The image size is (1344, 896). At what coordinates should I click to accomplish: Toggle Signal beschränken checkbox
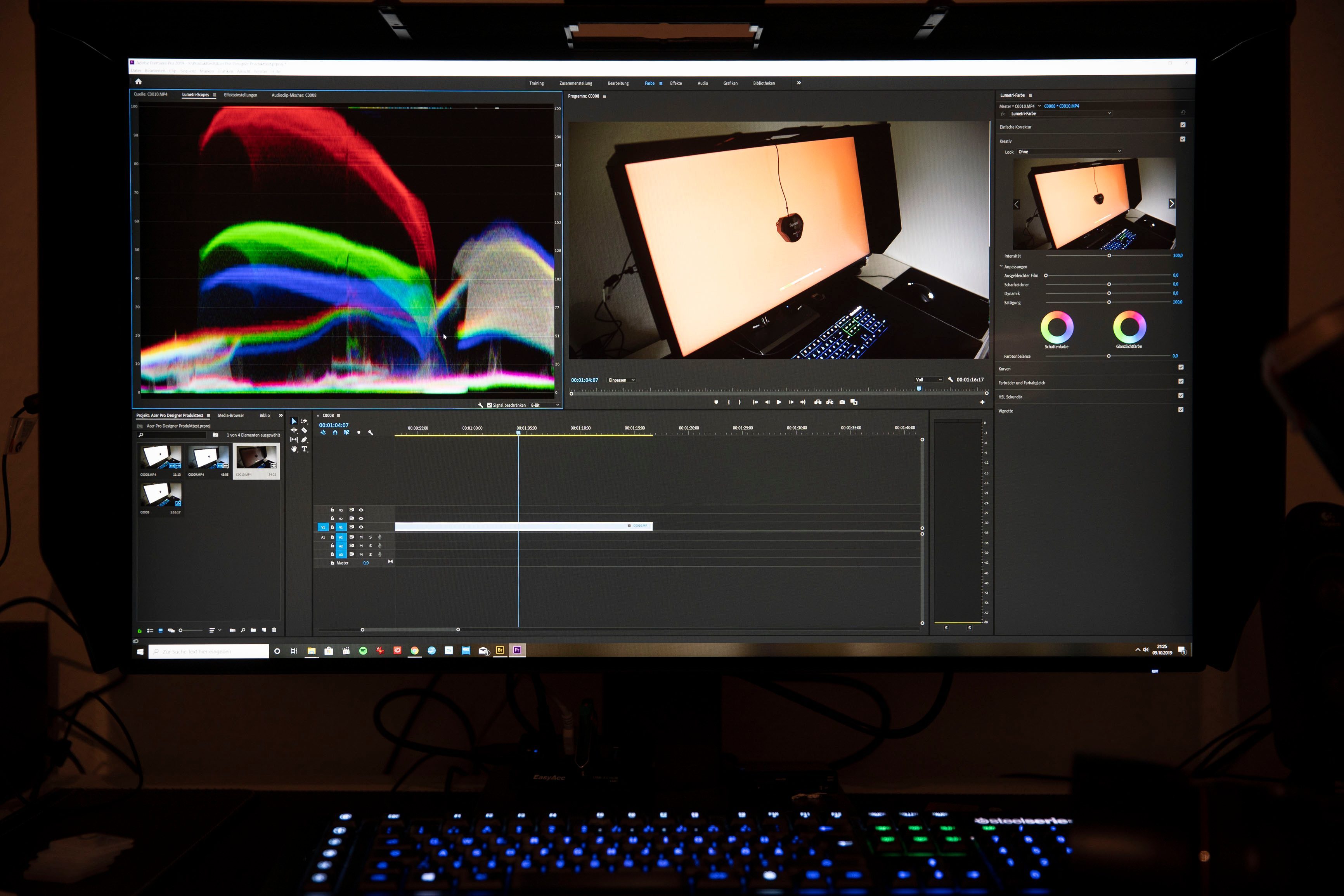coord(489,405)
